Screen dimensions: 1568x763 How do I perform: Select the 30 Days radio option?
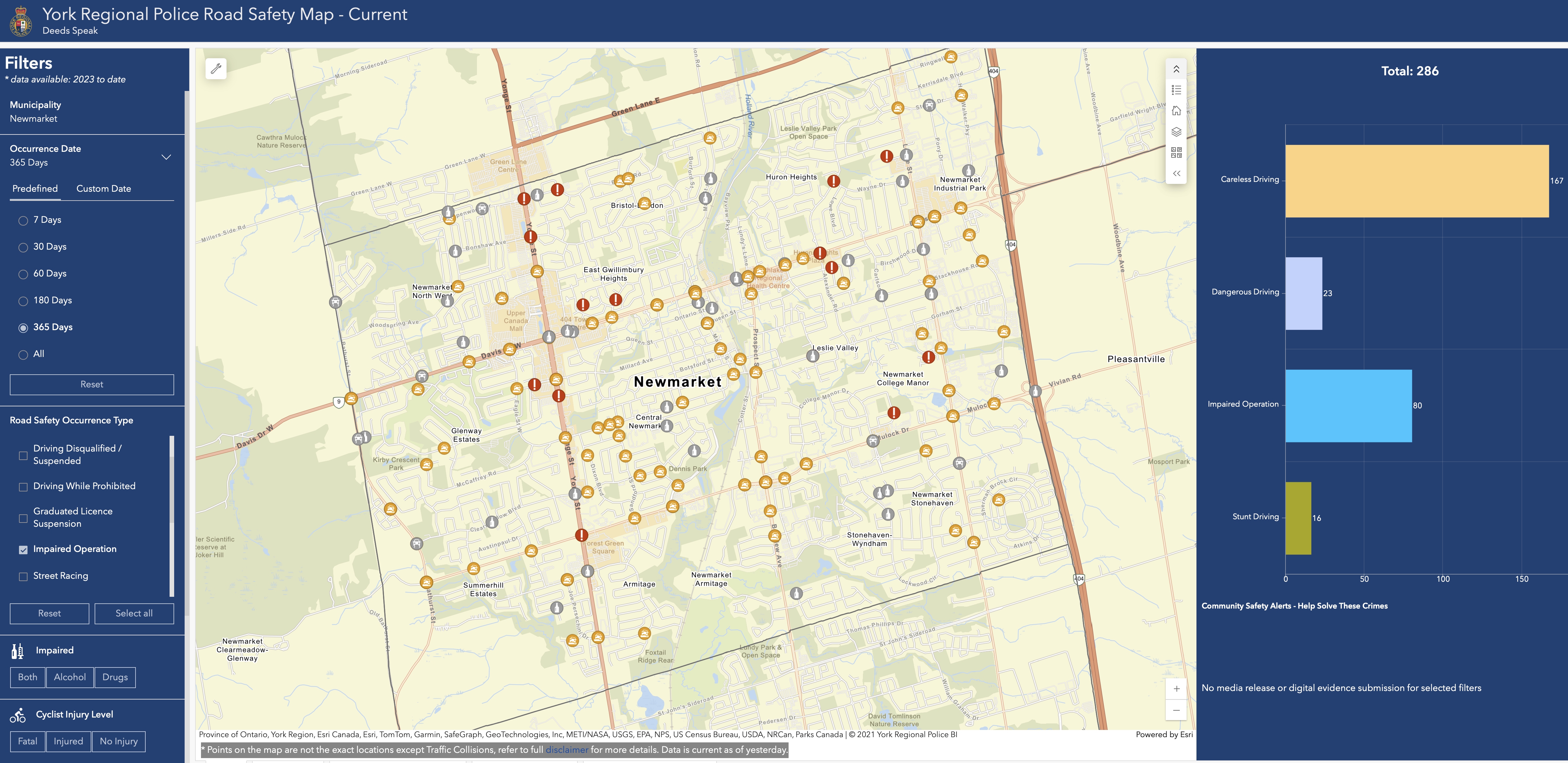pos(23,247)
